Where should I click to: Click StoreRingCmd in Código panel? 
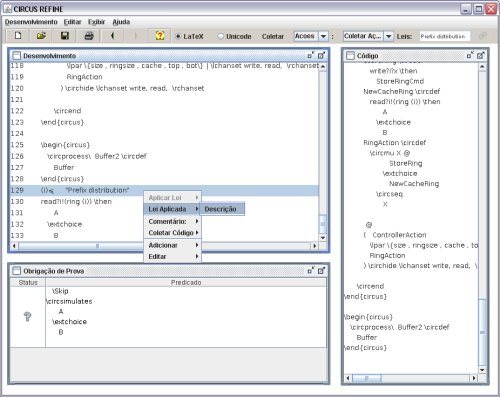click(x=400, y=81)
